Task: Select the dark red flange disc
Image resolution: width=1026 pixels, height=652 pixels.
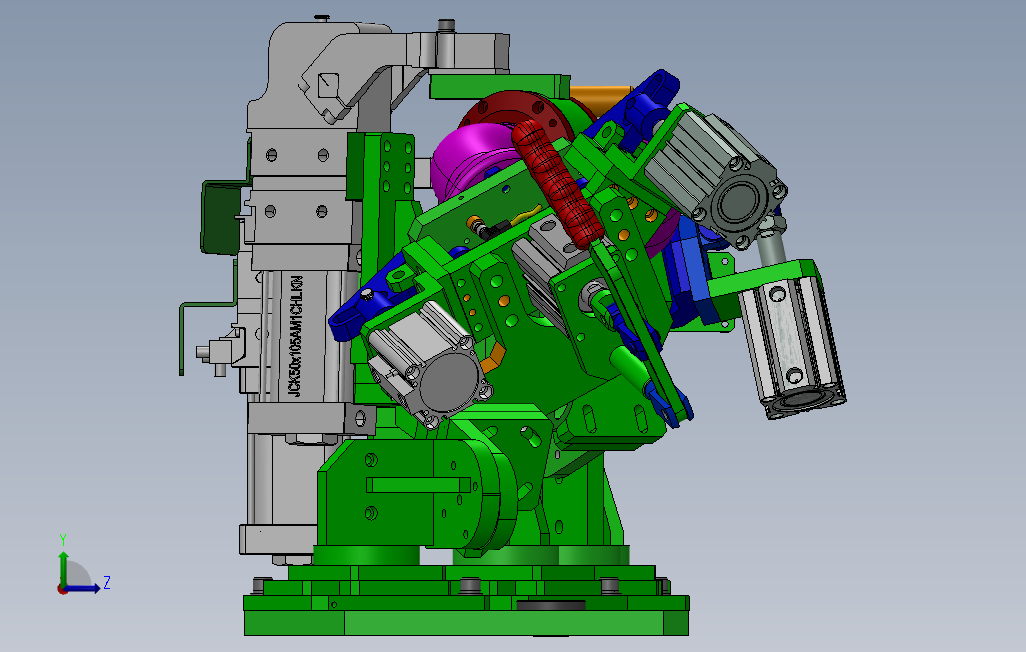Action: point(517,115)
